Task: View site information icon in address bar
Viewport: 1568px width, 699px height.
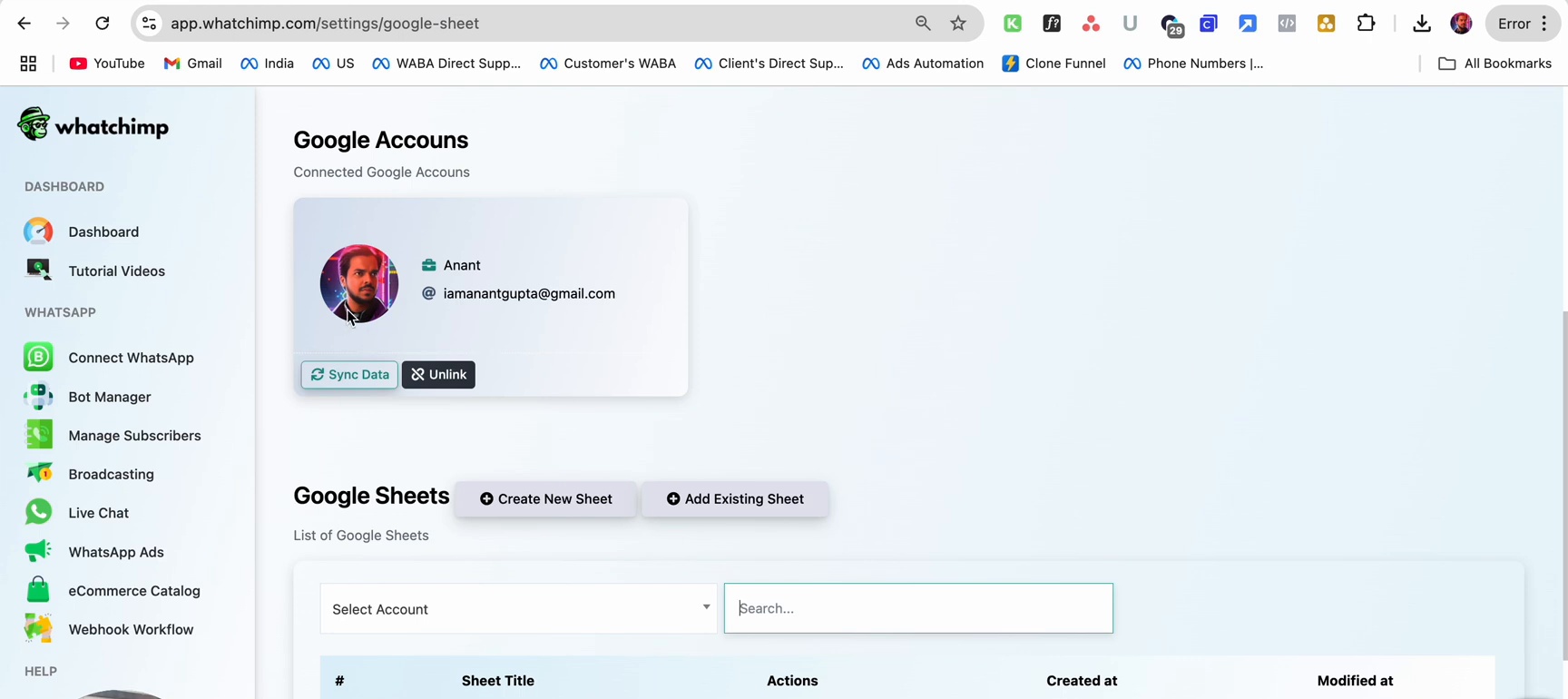Action: coord(150,24)
